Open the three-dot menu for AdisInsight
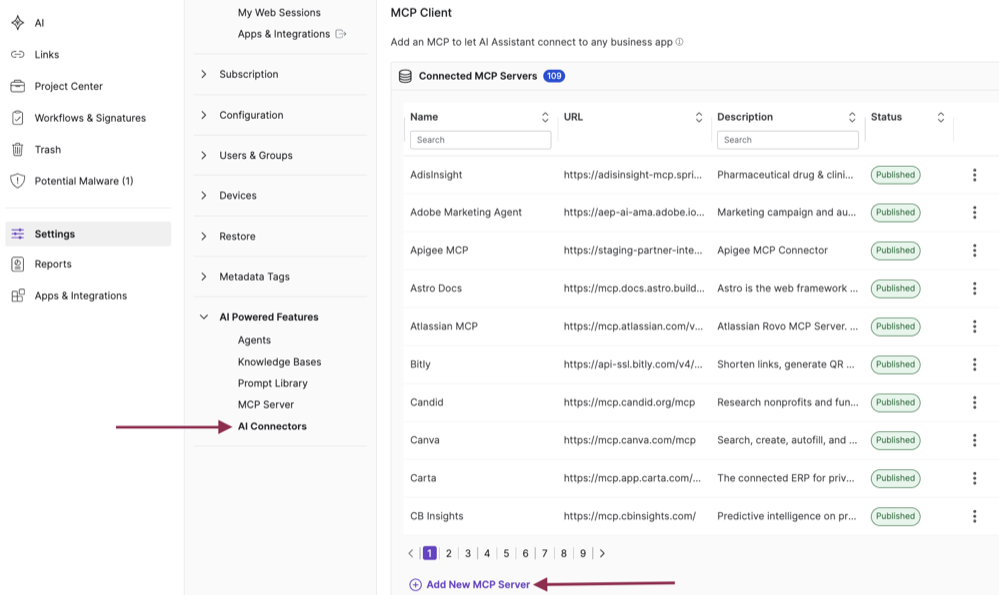 tap(974, 175)
